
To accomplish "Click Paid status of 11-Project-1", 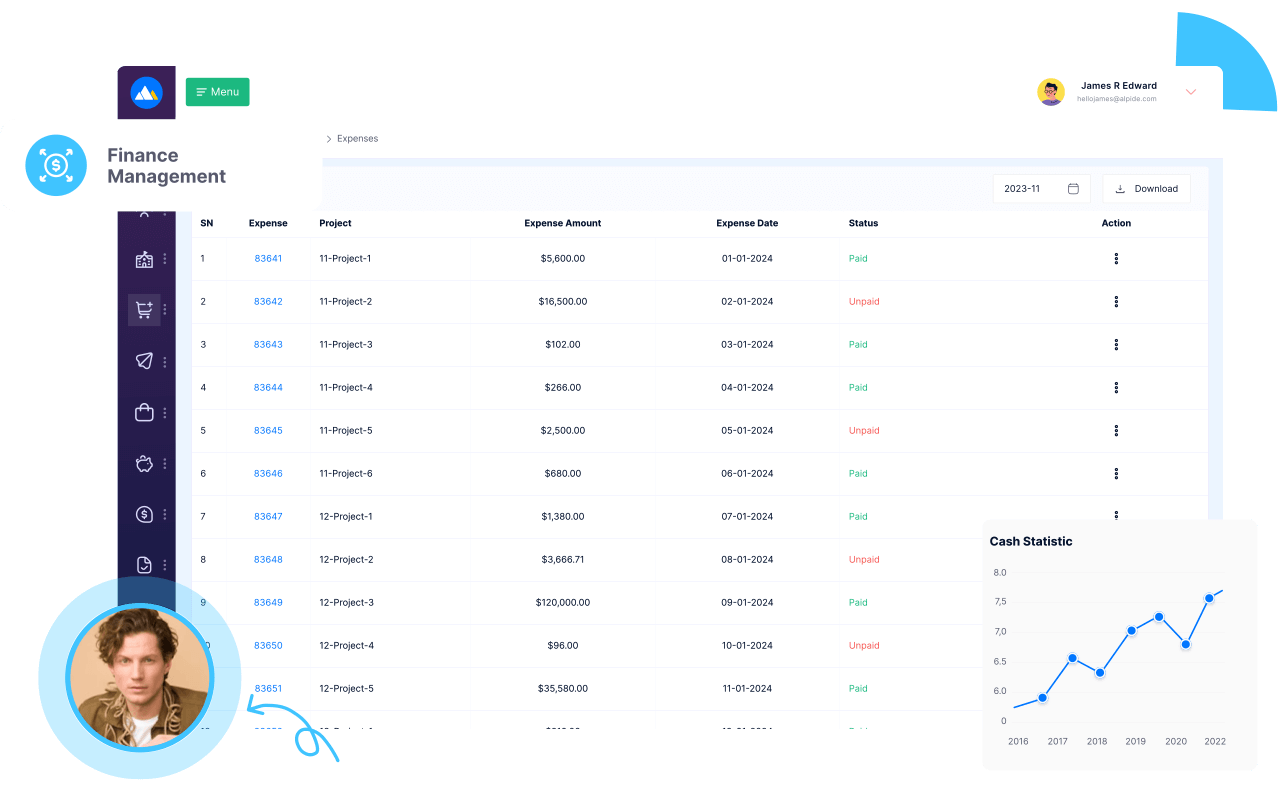I will (858, 258).
